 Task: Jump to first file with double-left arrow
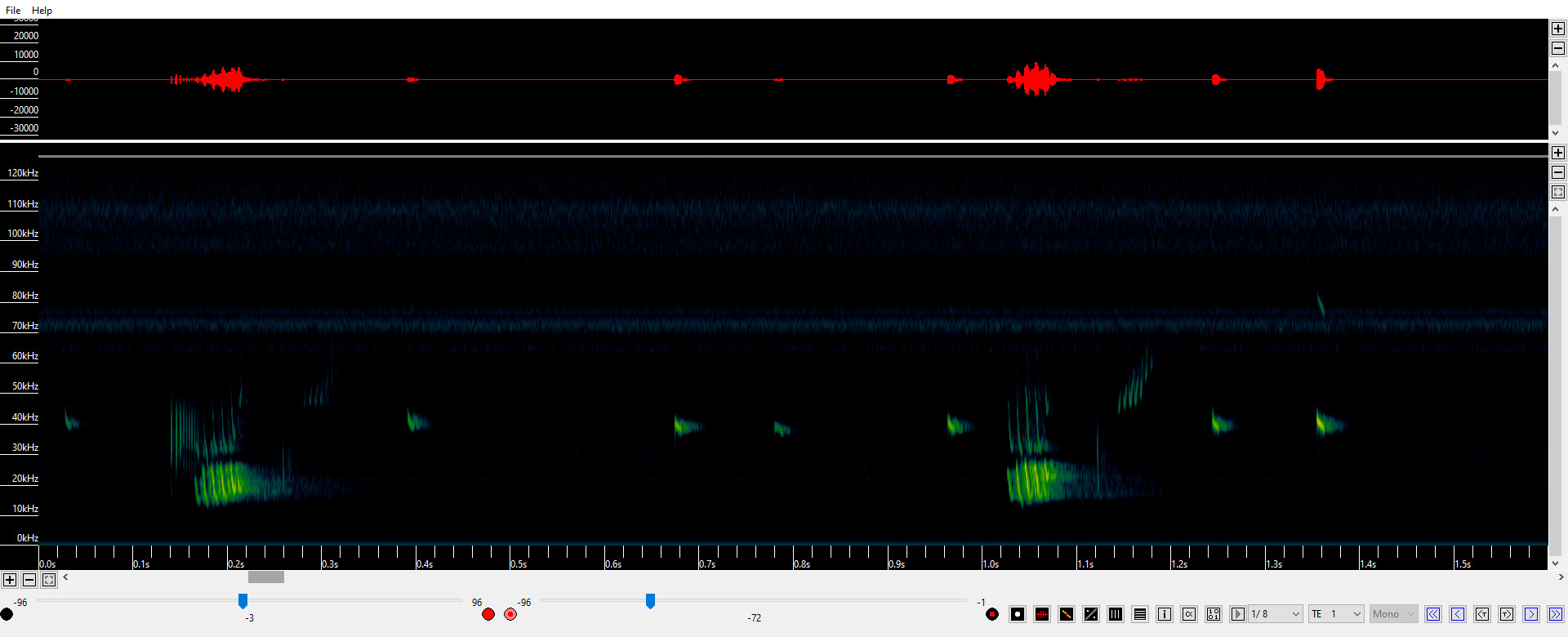click(1433, 614)
